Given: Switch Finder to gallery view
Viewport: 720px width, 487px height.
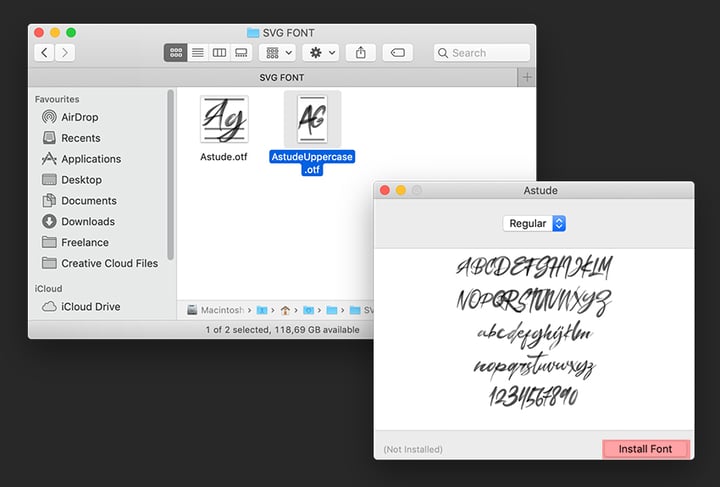Looking at the screenshot, I should click(241, 53).
